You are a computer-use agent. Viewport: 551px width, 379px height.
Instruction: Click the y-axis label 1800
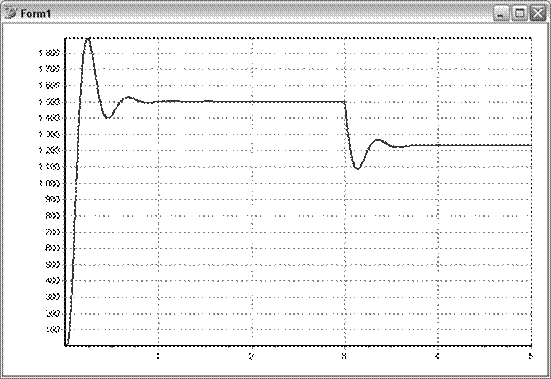tap(50, 53)
